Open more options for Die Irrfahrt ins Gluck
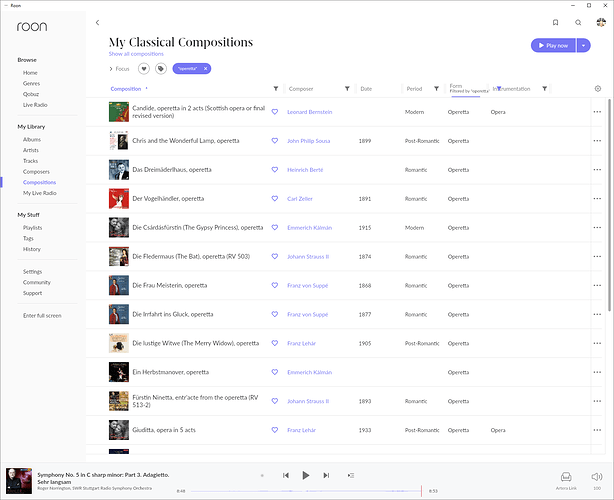Image resolution: width=614 pixels, height=500 pixels. tap(597, 314)
